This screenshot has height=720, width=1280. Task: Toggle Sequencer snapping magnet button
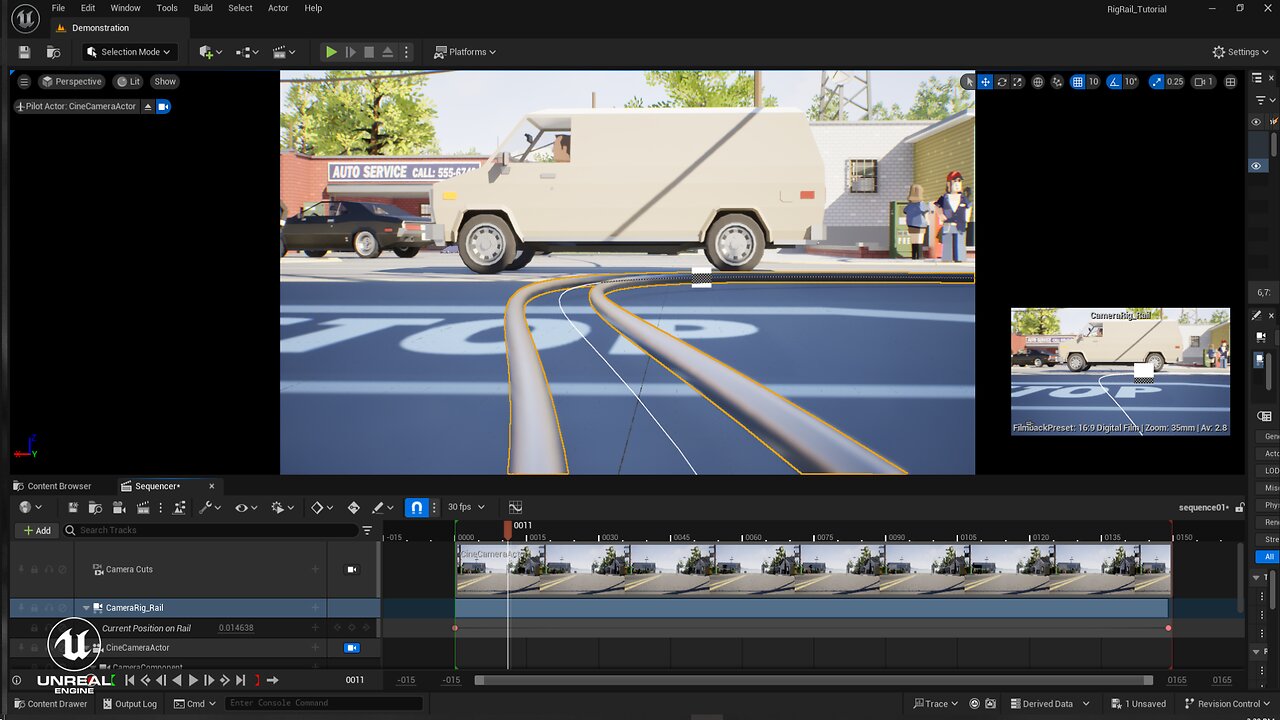click(417, 508)
